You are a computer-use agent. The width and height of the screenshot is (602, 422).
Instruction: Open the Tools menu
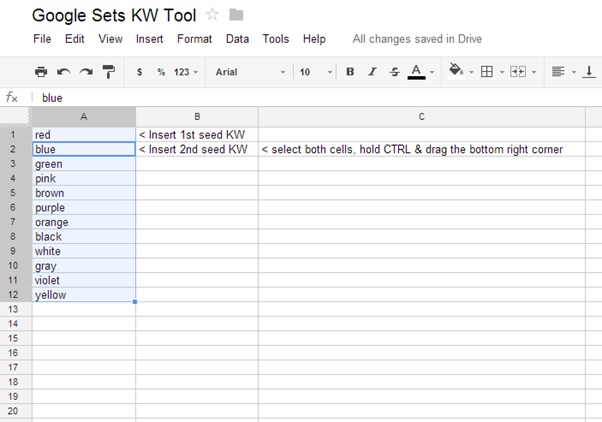point(276,39)
